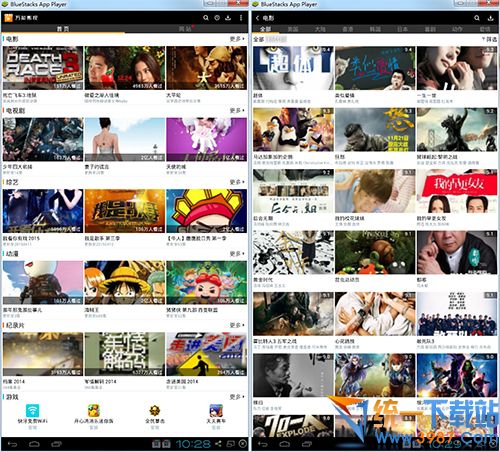Image resolution: width=500 pixels, height=452 pixels.
Task: Open search in the left app window
Action: (206, 18)
